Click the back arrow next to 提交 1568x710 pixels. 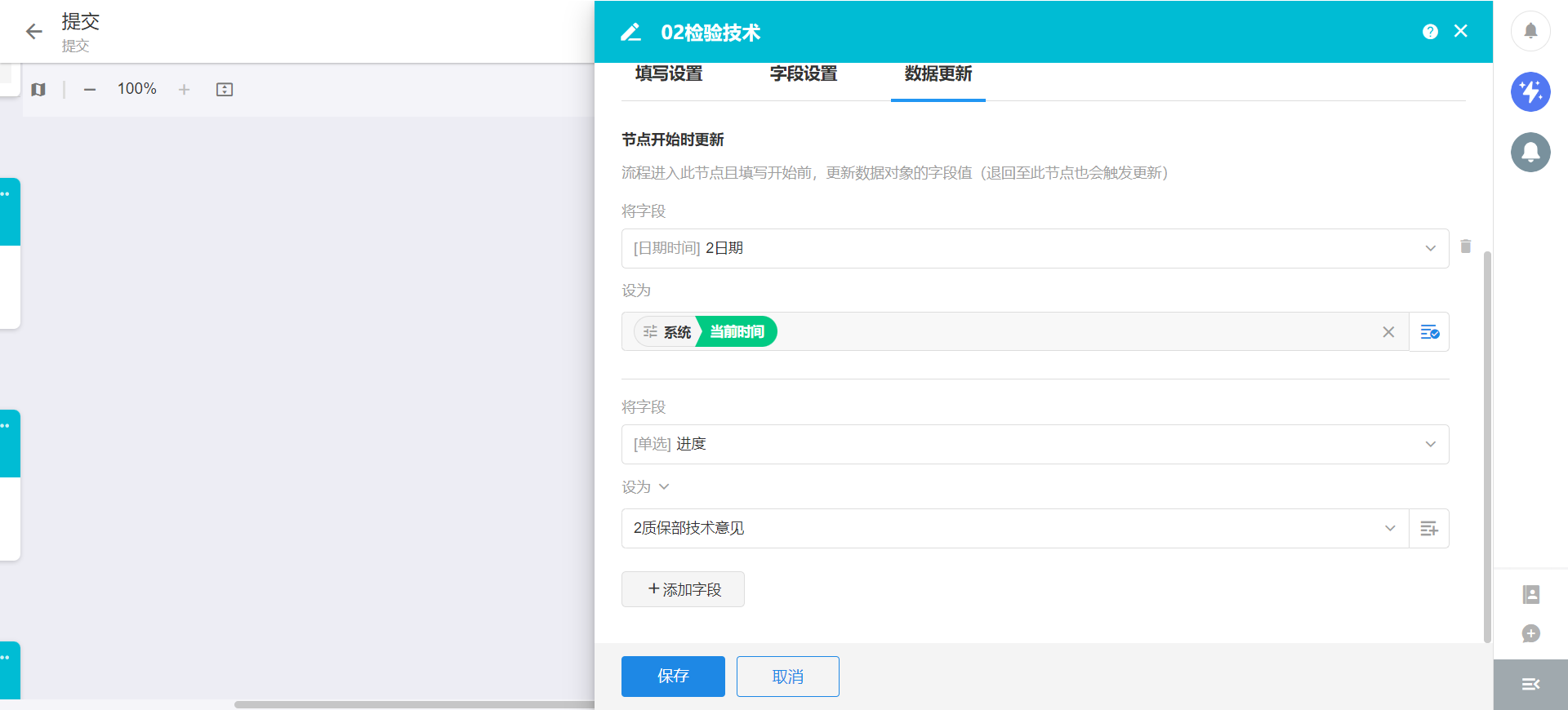[x=33, y=32]
